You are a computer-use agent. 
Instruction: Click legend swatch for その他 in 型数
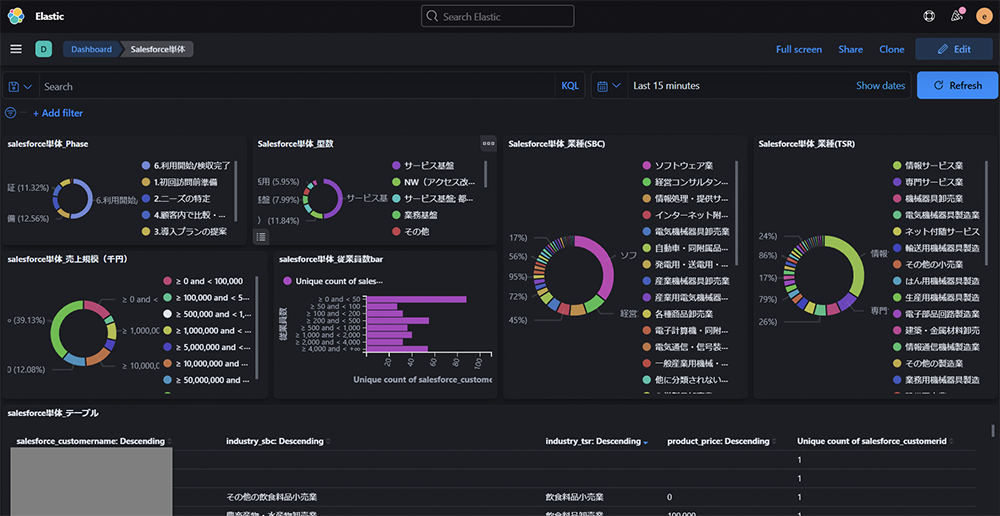[396, 232]
